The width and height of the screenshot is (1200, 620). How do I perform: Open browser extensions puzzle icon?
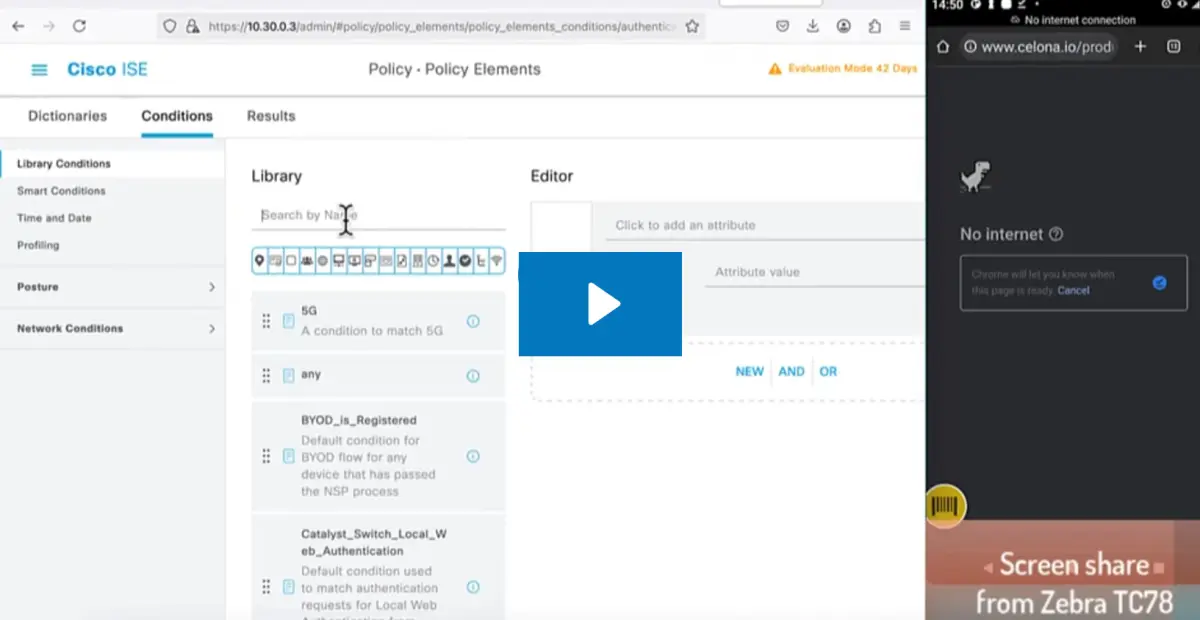(875, 26)
